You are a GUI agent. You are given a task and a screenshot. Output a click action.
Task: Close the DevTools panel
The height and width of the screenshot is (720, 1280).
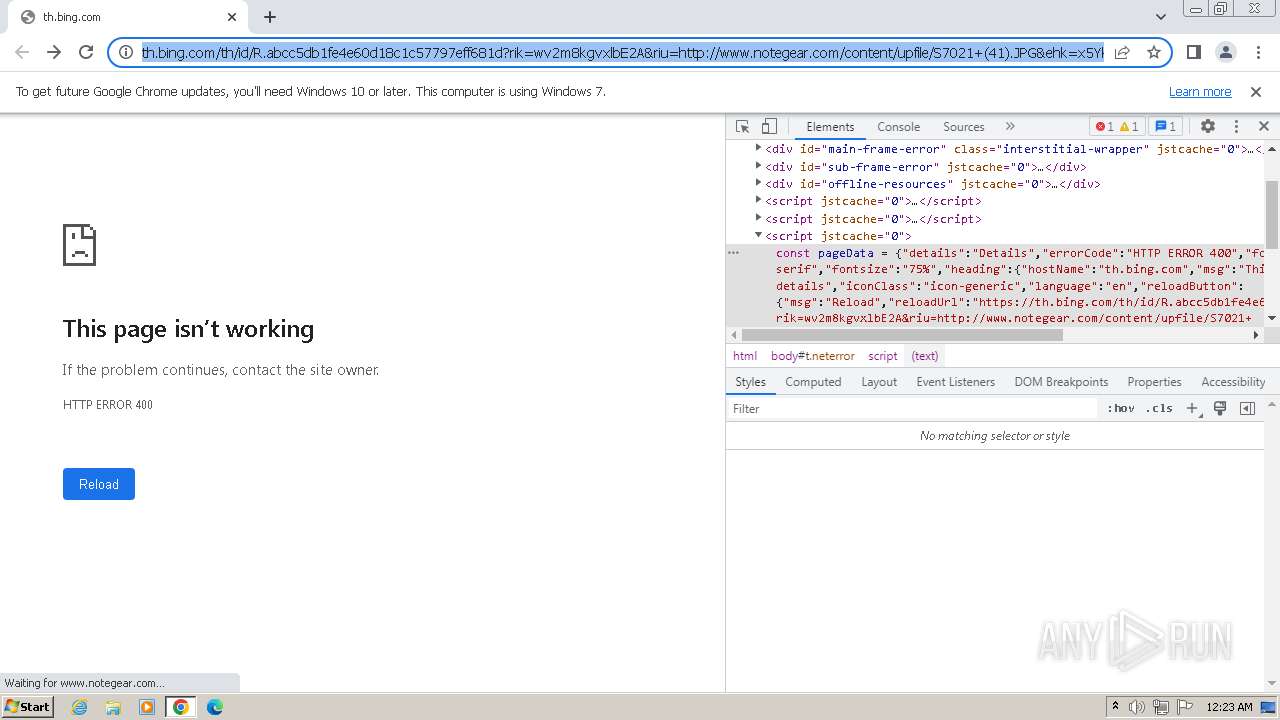1264,127
